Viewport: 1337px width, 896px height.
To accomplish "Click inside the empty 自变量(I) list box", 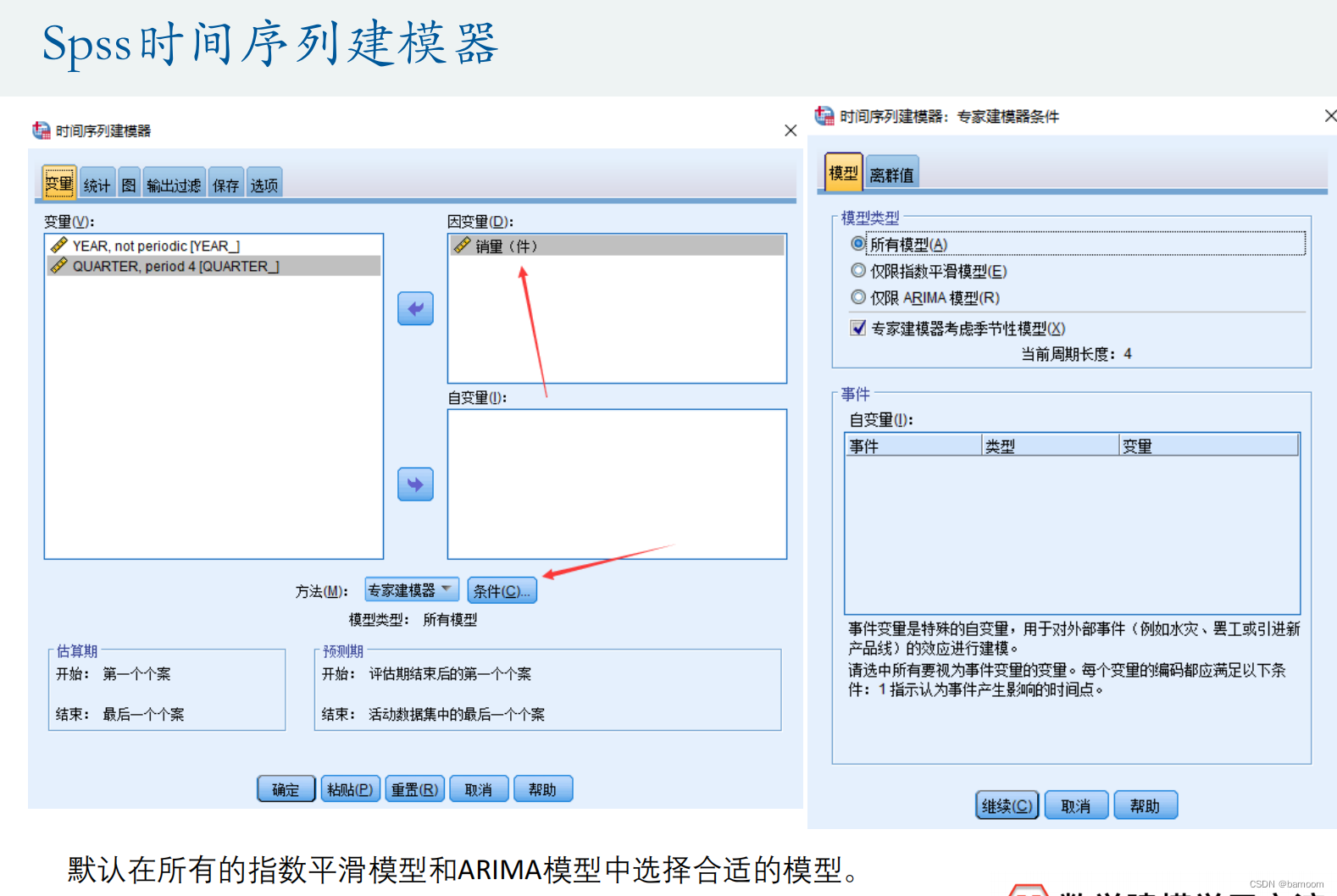I will tap(617, 484).
